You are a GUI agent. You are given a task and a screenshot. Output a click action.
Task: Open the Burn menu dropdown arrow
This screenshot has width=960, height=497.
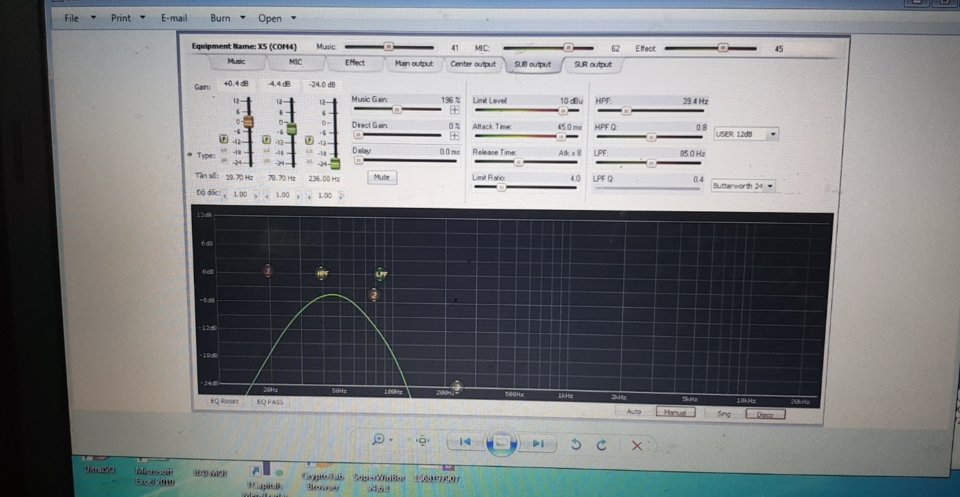pos(242,18)
